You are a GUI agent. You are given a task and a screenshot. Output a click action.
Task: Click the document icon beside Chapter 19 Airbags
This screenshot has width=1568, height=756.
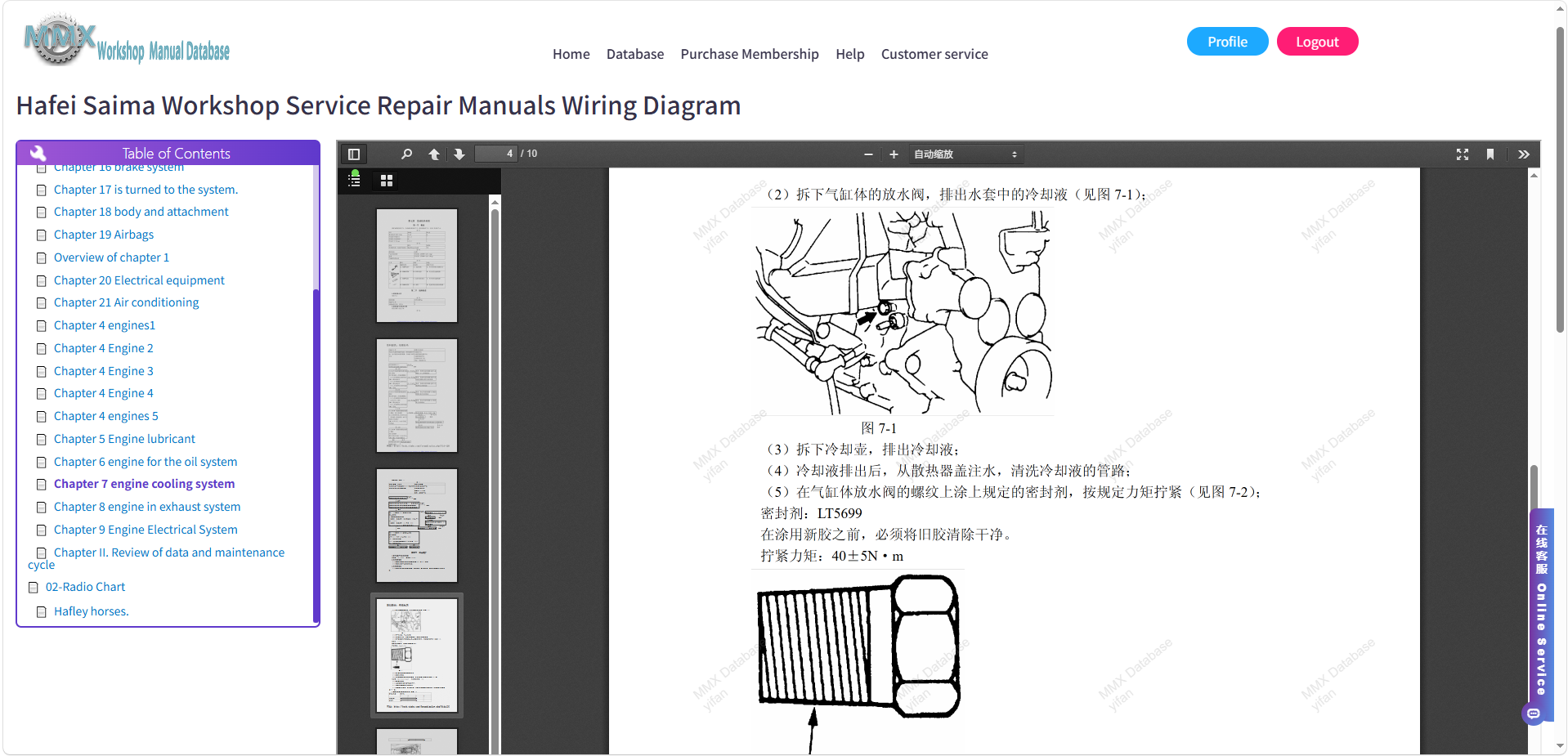[42, 235]
